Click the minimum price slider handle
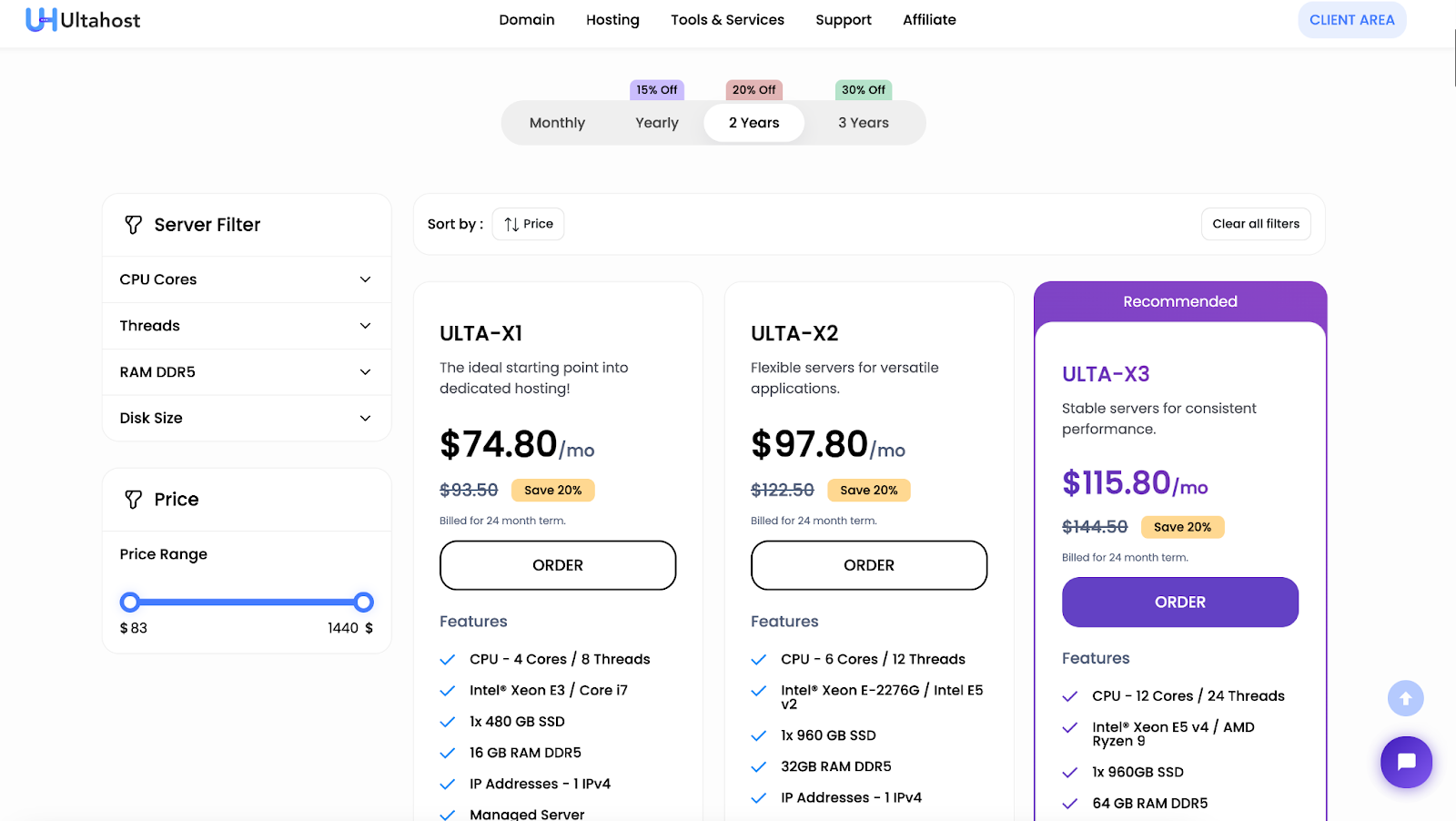This screenshot has width=1456, height=821. coord(130,603)
